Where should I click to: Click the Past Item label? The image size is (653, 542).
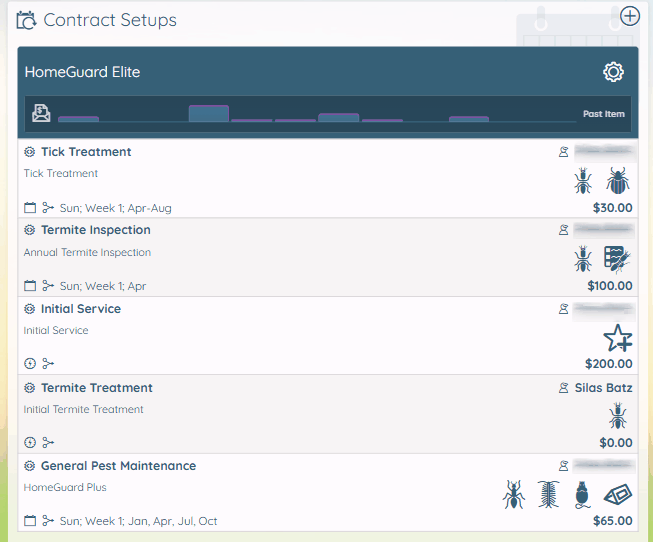point(603,114)
